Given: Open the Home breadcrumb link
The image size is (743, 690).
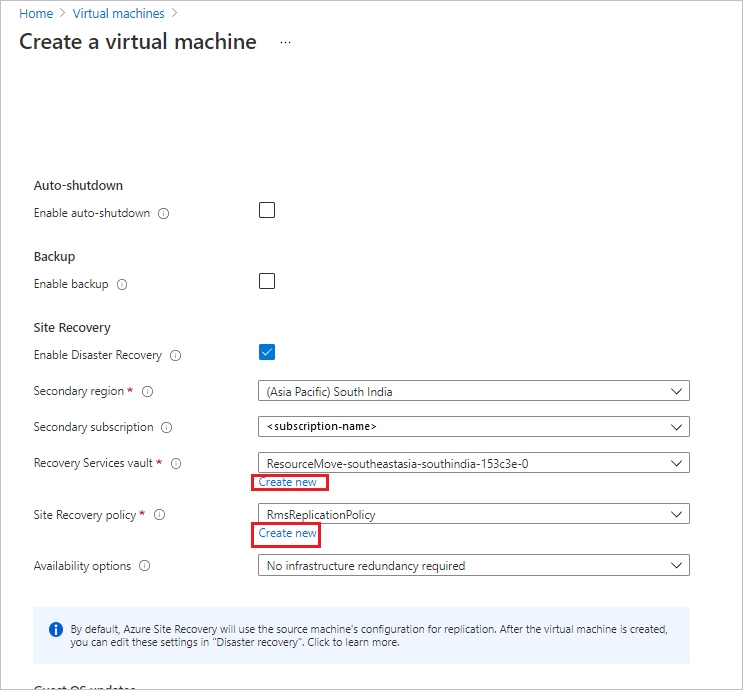Looking at the screenshot, I should coord(36,13).
